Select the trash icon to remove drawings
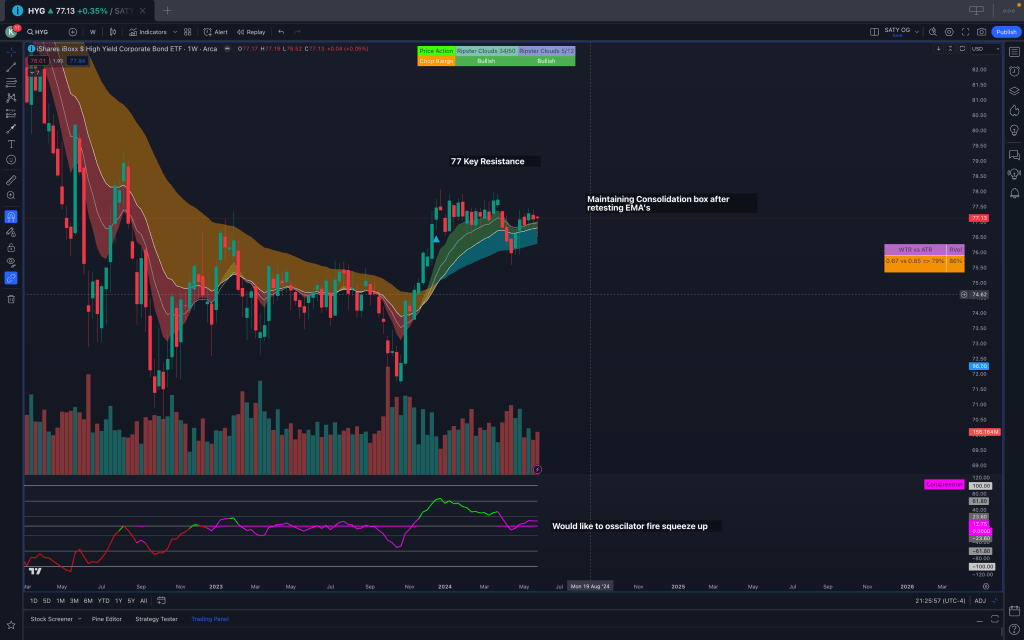 [x=11, y=298]
